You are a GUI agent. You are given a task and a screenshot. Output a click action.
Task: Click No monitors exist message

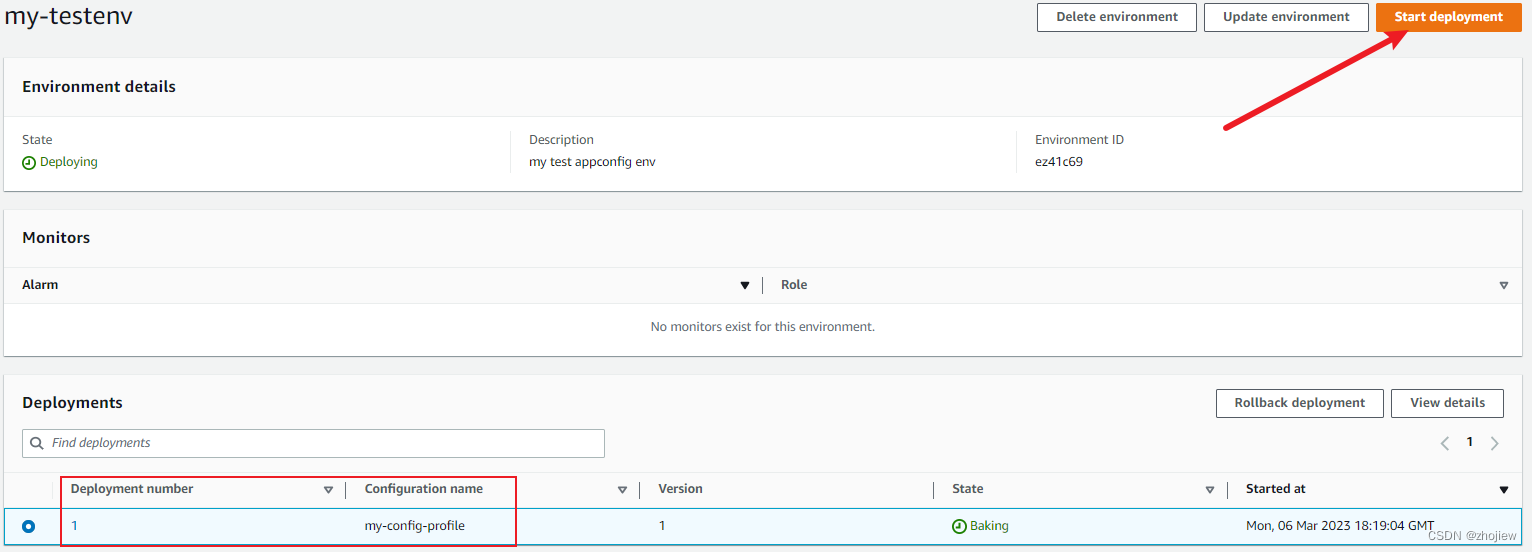[x=762, y=327]
